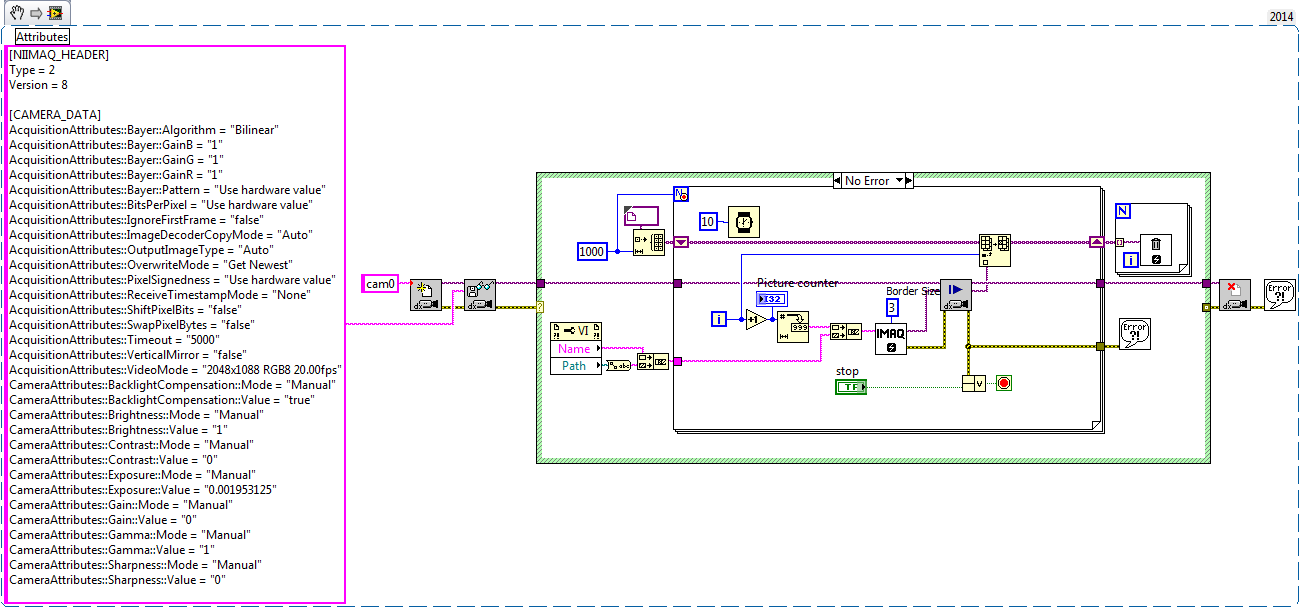1300x608 pixels.
Task: Click the left shift register down arrow
Action: point(681,242)
